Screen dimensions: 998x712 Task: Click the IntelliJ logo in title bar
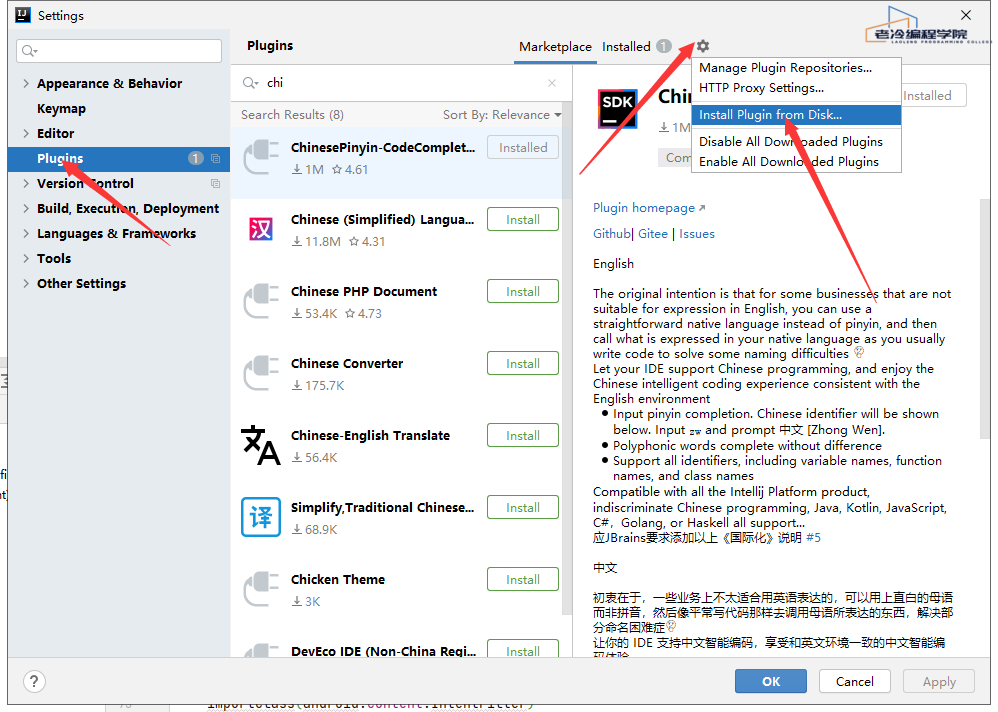23,15
